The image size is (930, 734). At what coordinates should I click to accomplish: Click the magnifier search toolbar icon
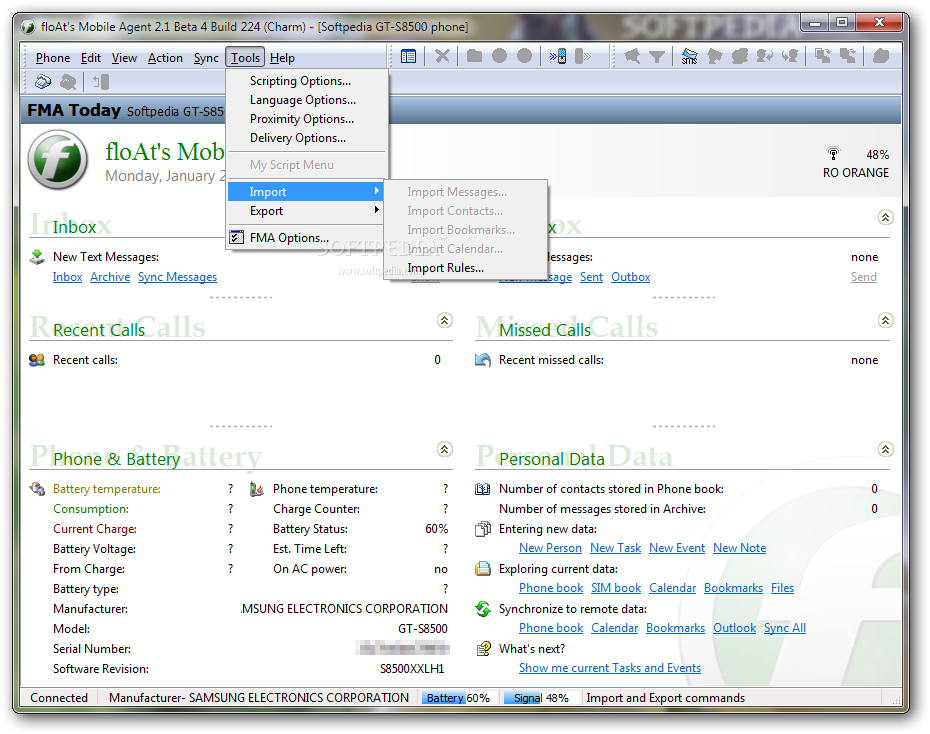point(632,56)
